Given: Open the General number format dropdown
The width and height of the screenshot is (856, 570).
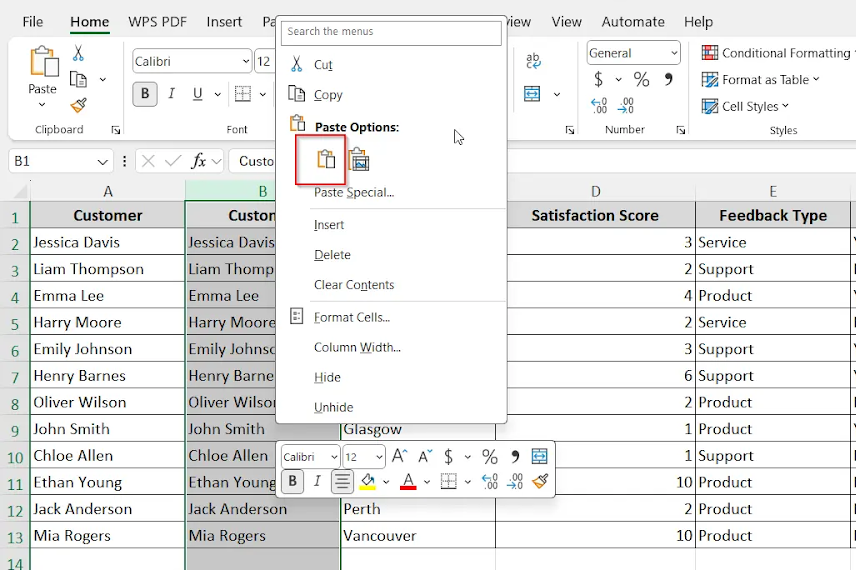Looking at the screenshot, I should pos(674,53).
